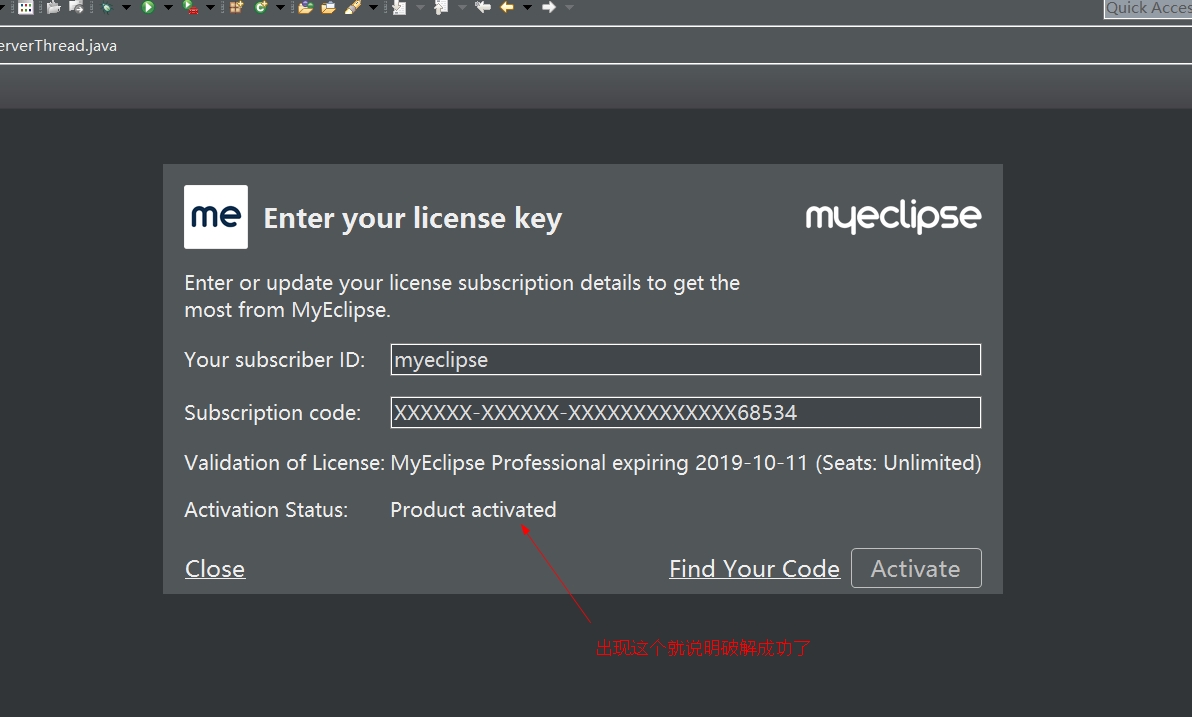Viewport: 1192px width, 717px height.
Task: Click the New Java Class icon
Action: coord(261,7)
